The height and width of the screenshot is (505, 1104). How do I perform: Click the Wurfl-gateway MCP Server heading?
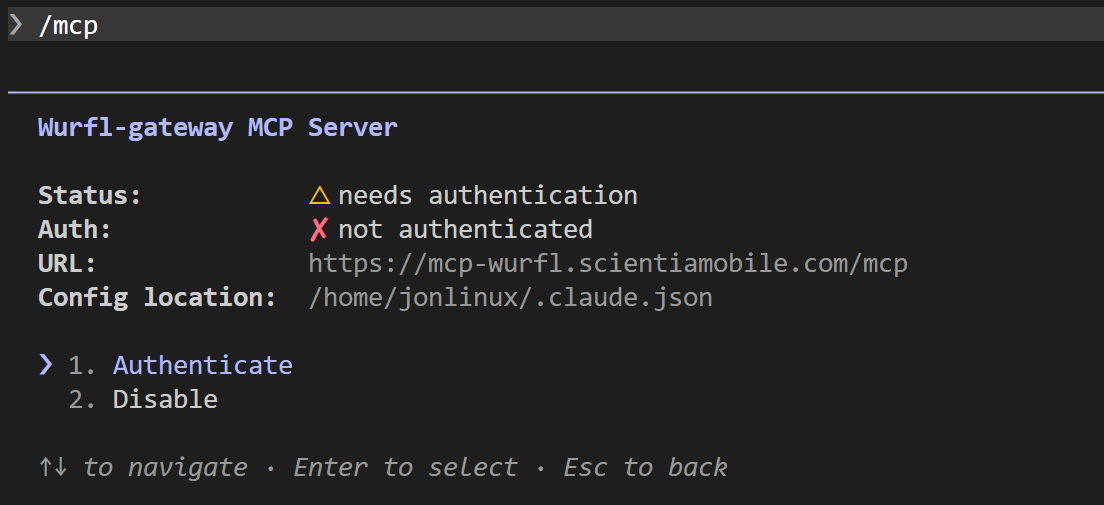[x=218, y=127]
